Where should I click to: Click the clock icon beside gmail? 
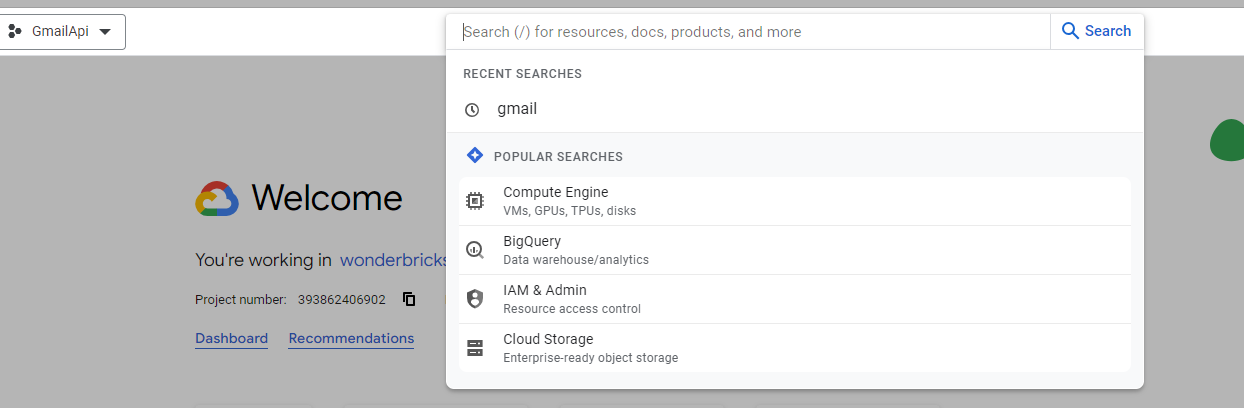click(472, 110)
